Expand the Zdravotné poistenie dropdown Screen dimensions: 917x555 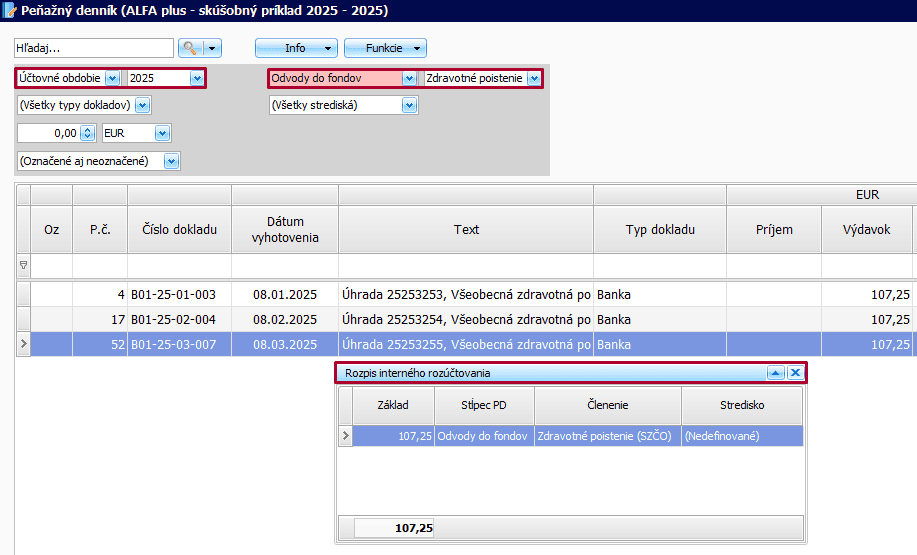point(534,78)
